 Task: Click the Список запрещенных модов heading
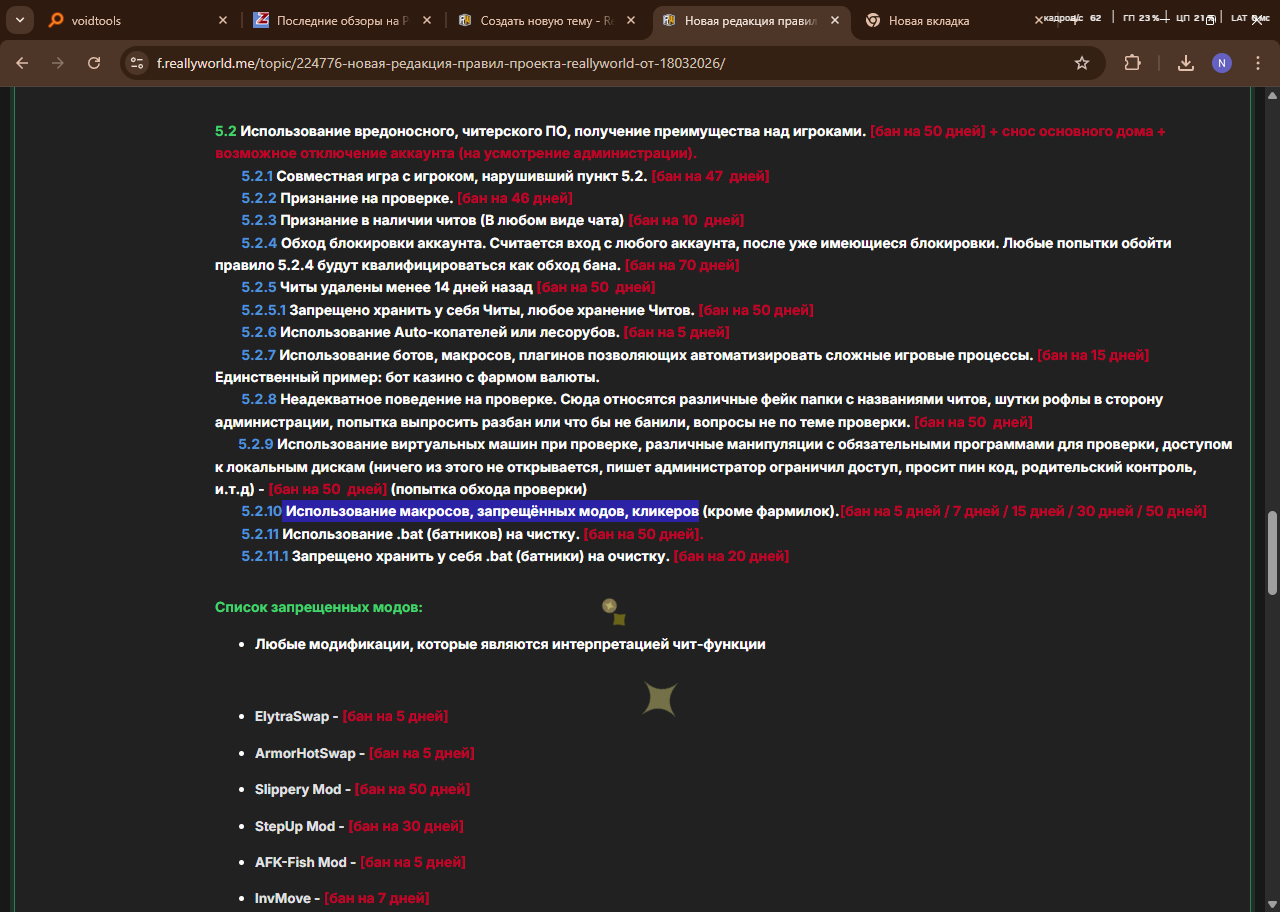(x=318, y=607)
